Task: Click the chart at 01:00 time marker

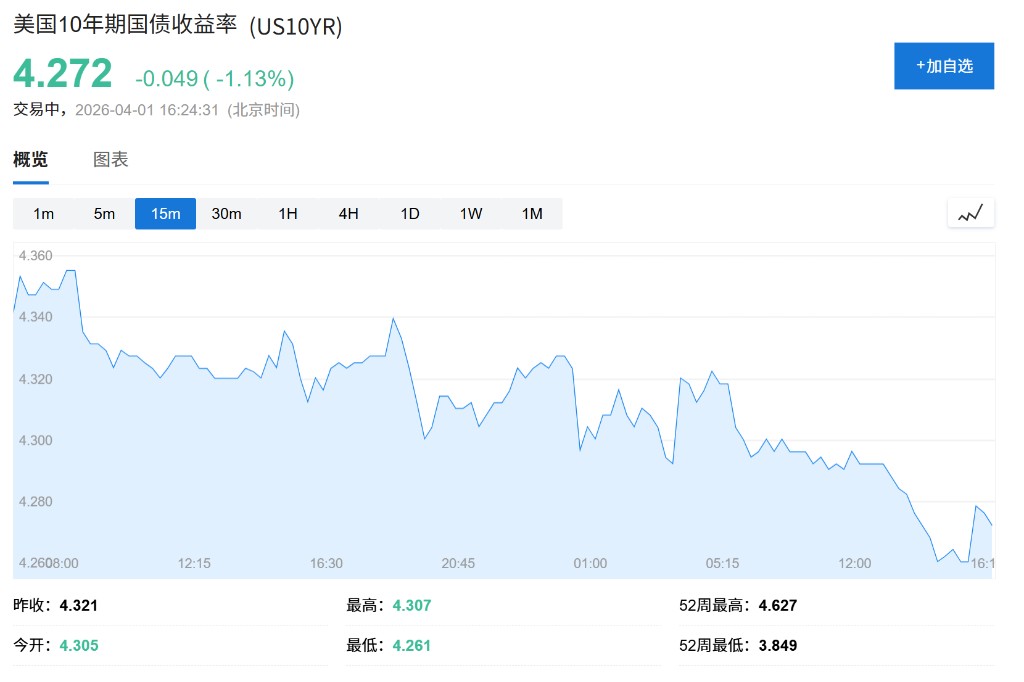Action: pyautogui.click(x=590, y=563)
